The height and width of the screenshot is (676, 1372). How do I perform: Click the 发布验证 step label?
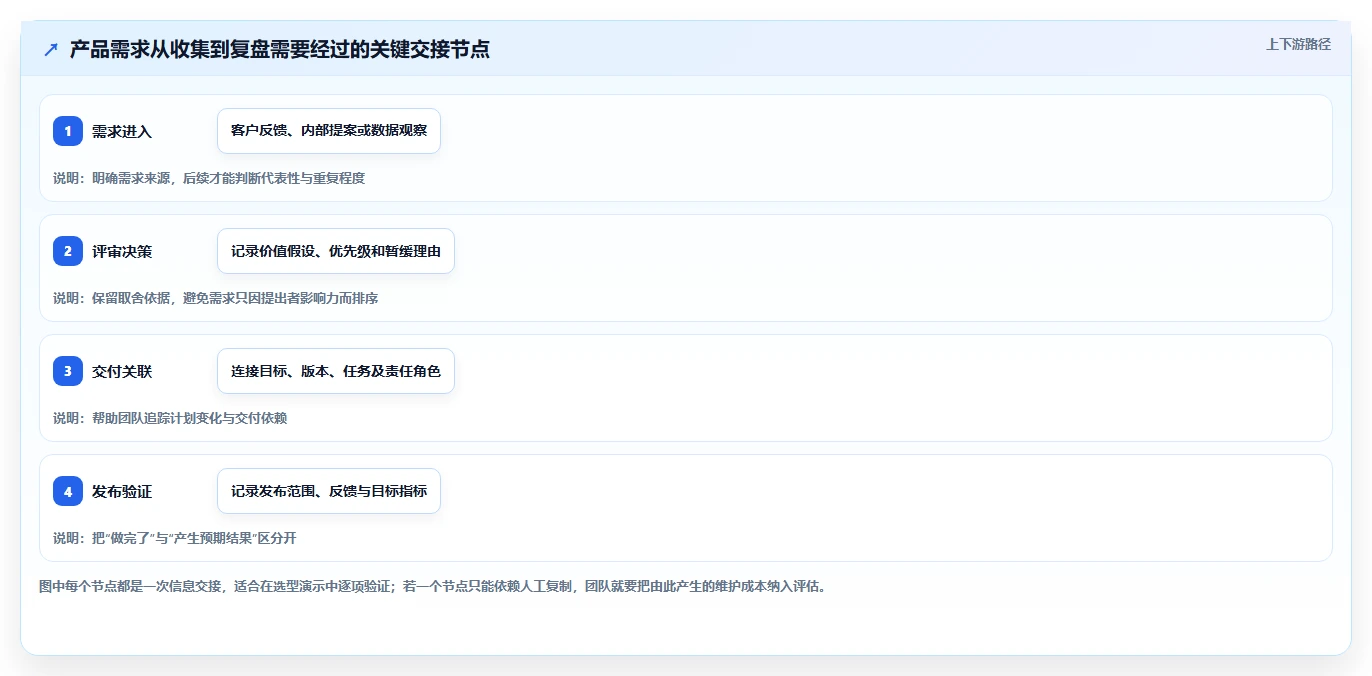click(122, 492)
